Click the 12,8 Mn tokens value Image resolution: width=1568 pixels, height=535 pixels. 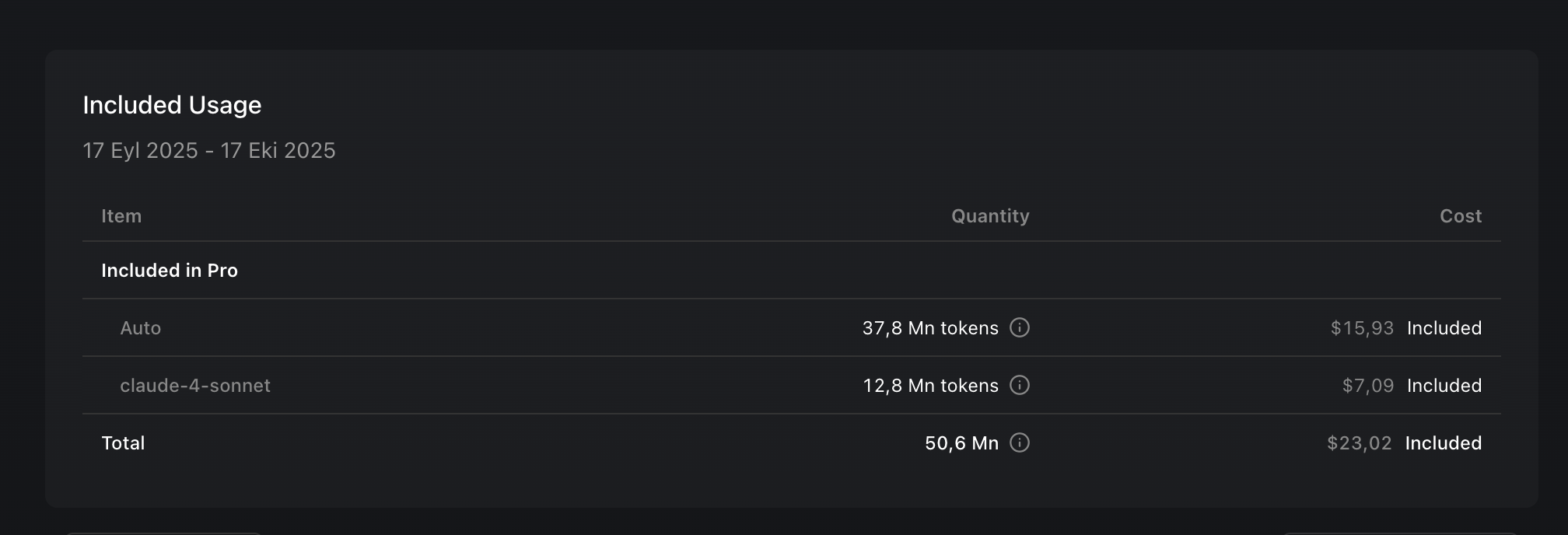click(930, 386)
